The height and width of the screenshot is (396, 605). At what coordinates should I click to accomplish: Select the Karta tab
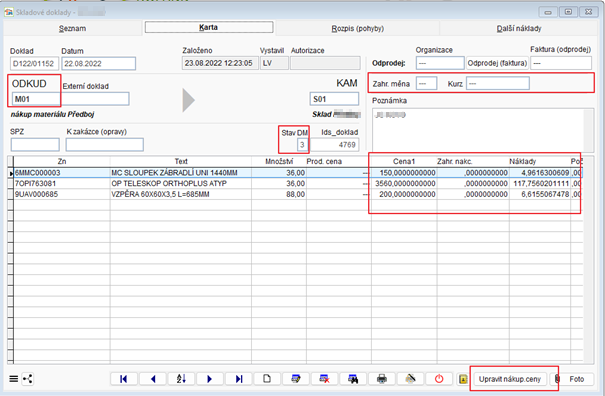tap(209, 27)
